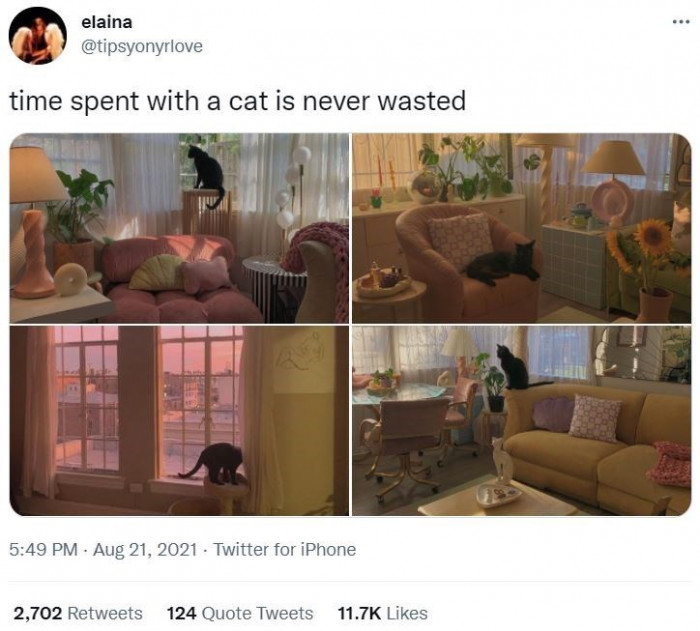Open the top-right photo of cat on armchair
The height and width of the screenshot is (631, 700).
(521, 228)
